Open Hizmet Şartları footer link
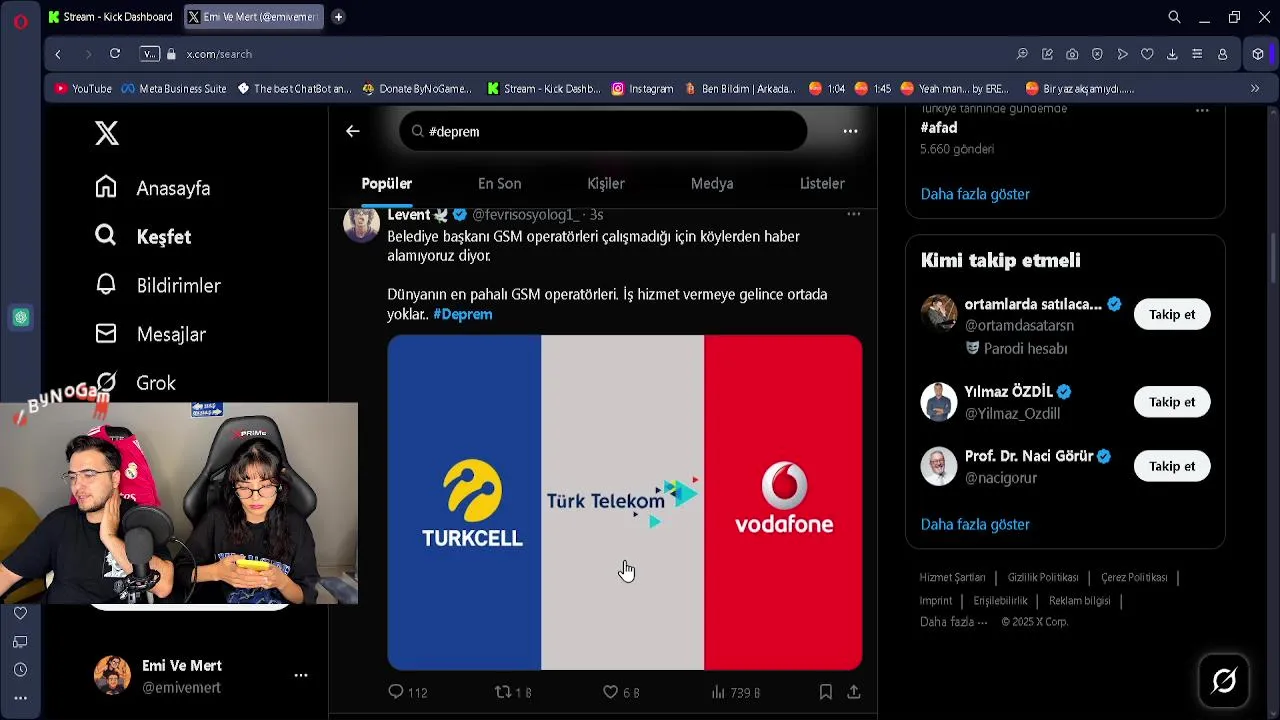Viewport: 1280px width, 720px height. pos(952,577)
